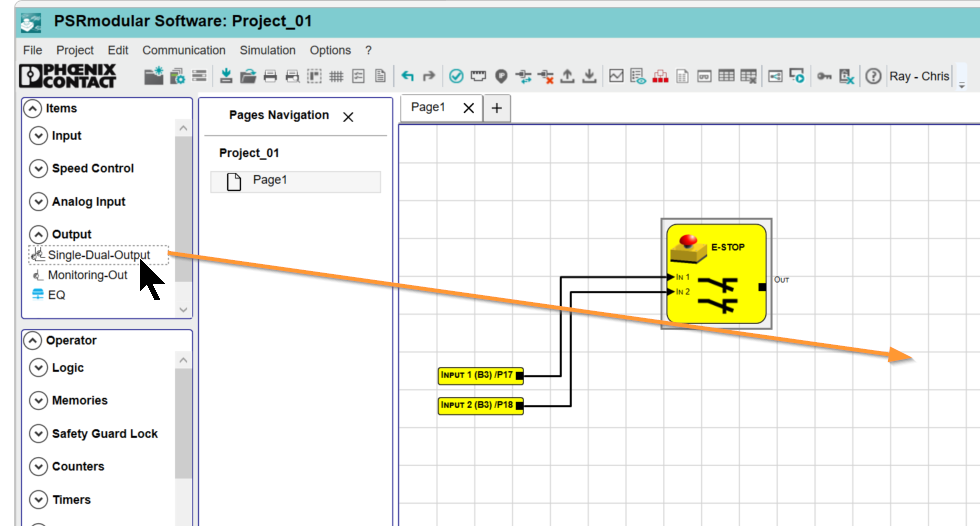Click the password key icon
Image resolution: width=980 pixels, height=526 pixels.
[x=824, y=76]
